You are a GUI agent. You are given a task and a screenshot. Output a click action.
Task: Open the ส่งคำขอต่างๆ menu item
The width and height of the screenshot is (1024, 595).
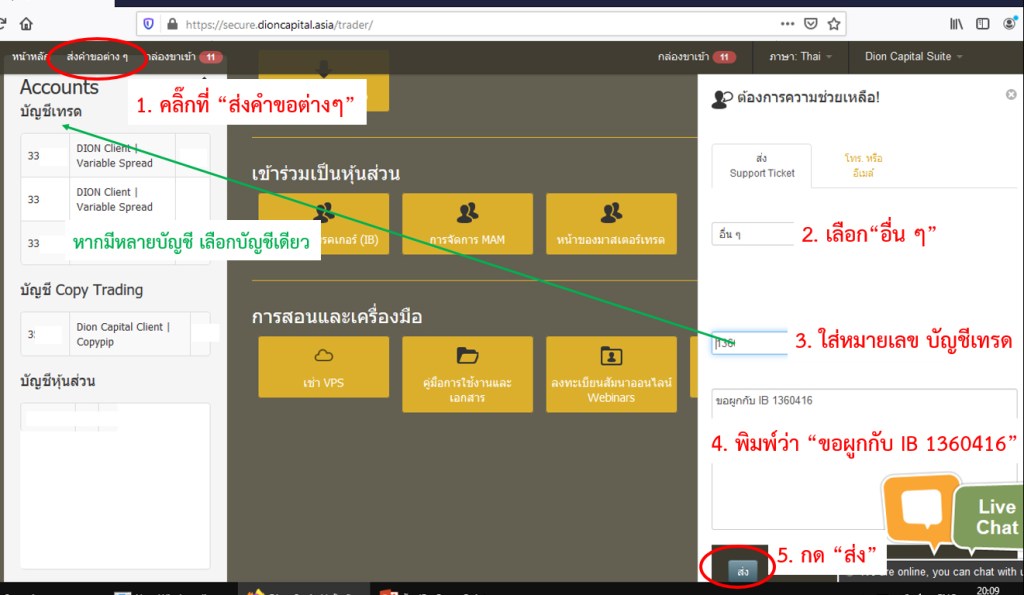pyautogui.click(x=97, y=57)
